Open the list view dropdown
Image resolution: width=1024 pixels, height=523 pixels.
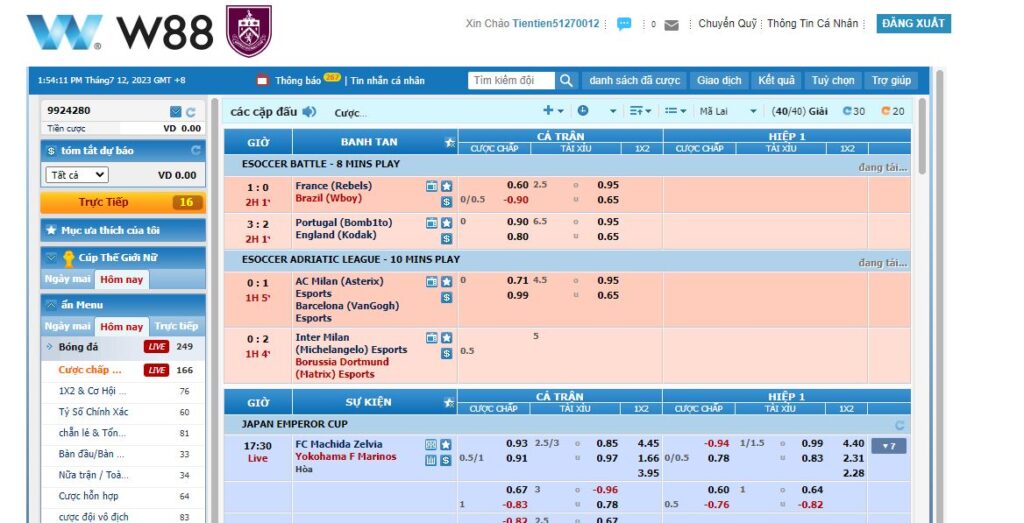point(675,111)
